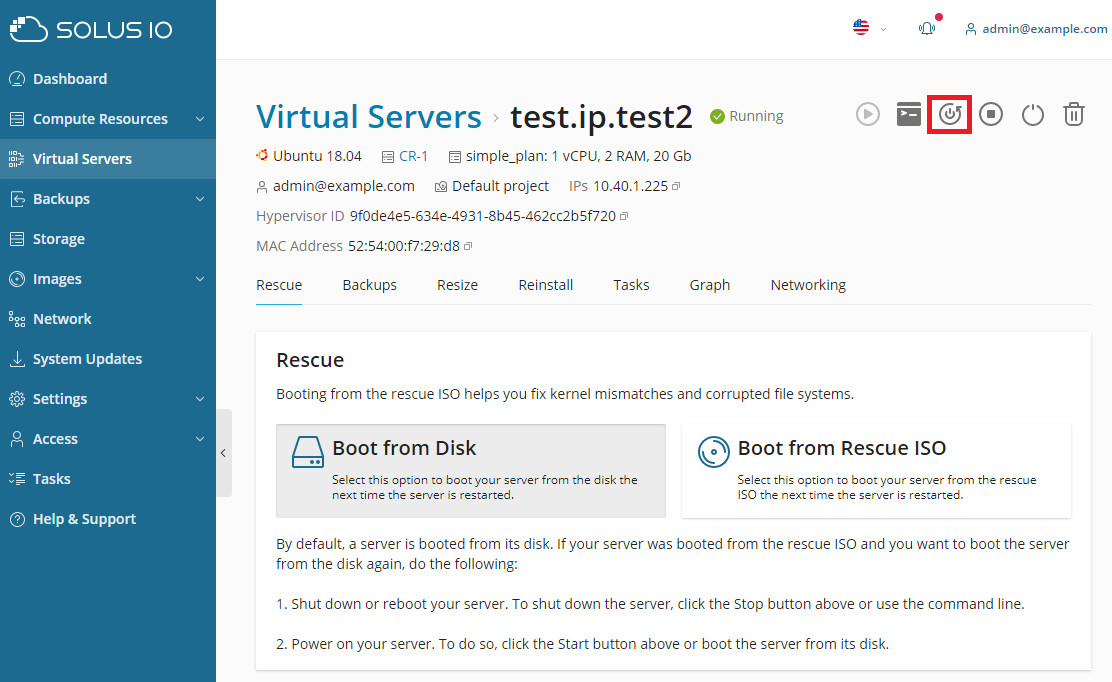
Task: Open the notifications bell icon
Action: click(x=927, y=29)
